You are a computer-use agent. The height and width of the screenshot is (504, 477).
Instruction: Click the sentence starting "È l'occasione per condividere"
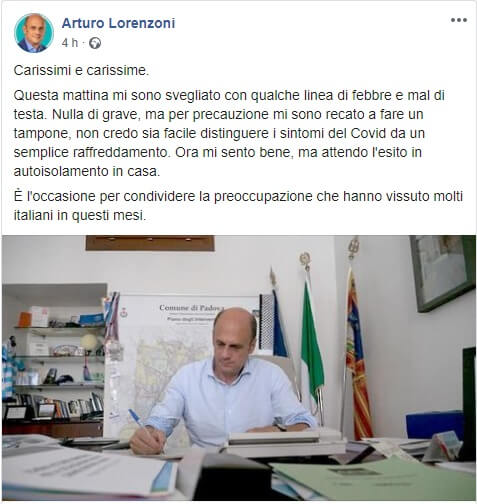(238, 206)
